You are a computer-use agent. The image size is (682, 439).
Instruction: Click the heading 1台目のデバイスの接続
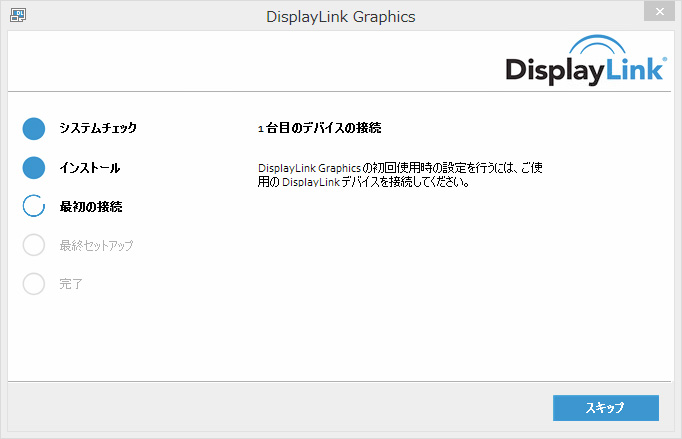tap(320, 128)
